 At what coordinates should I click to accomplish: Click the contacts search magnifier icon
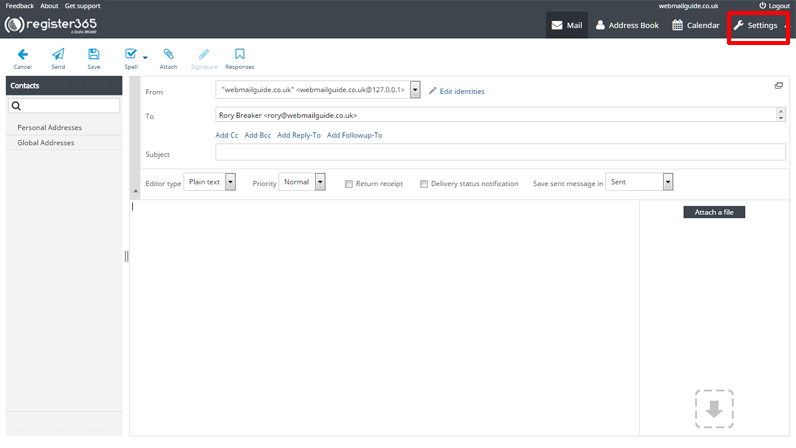(16, 106)
